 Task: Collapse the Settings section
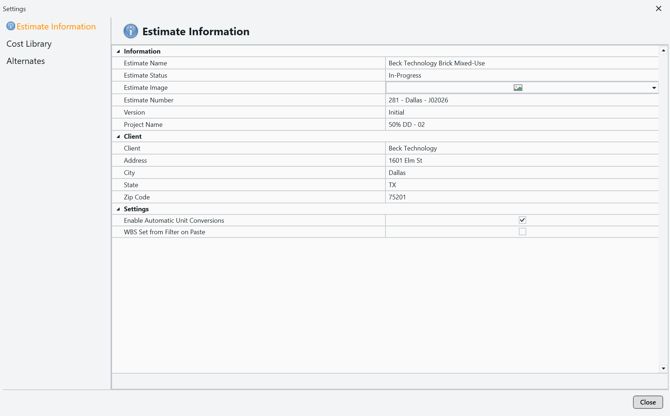tap(118, 209)
